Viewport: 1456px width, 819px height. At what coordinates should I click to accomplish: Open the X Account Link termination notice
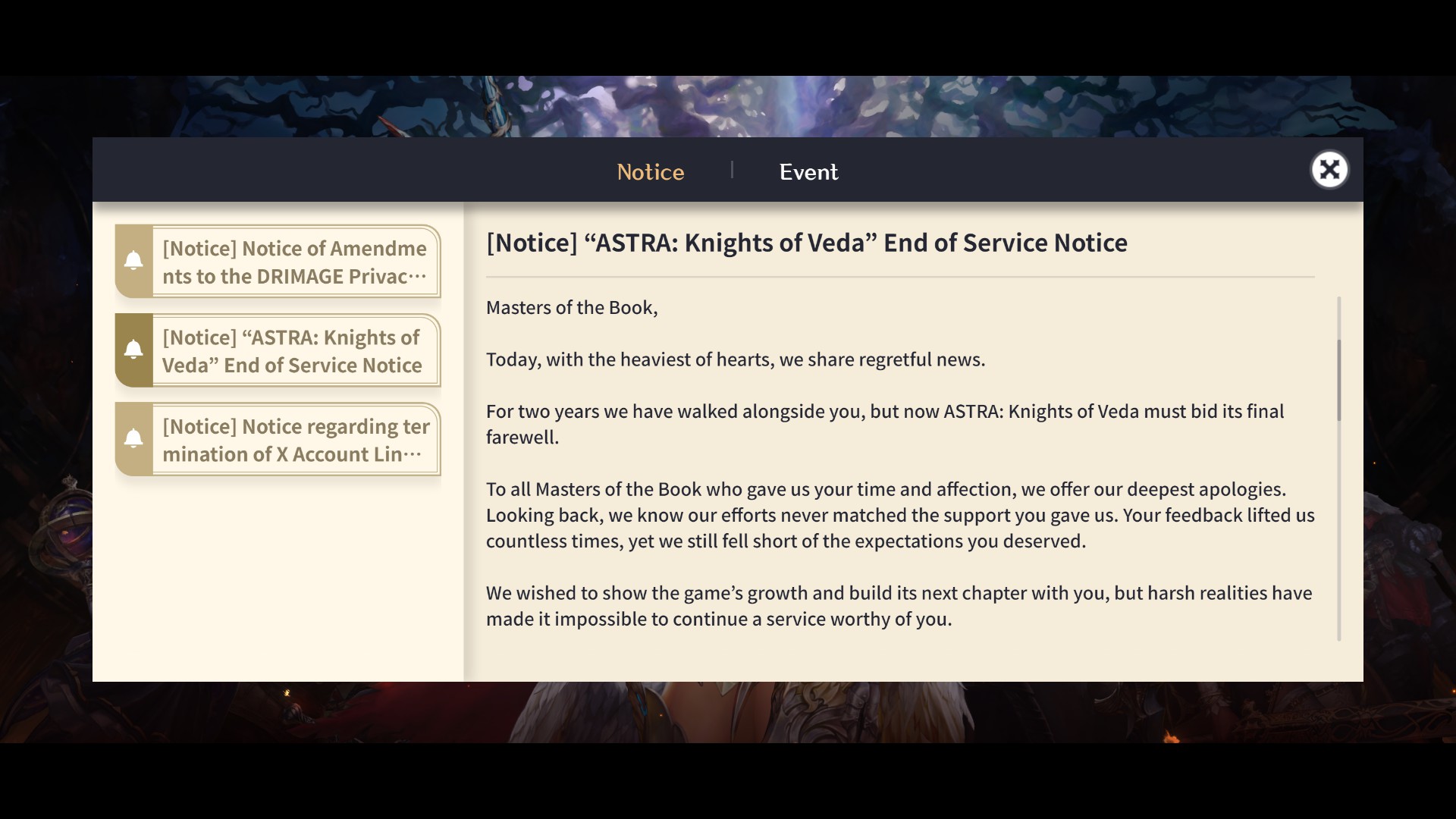pyautogui.click(x=295, y=440)
